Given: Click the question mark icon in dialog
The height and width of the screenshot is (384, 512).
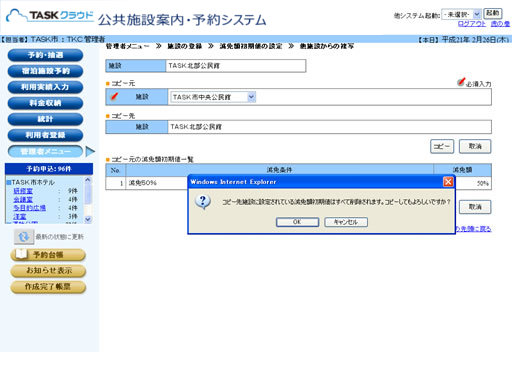Looking at the screenshot, I should coord(203,202).
